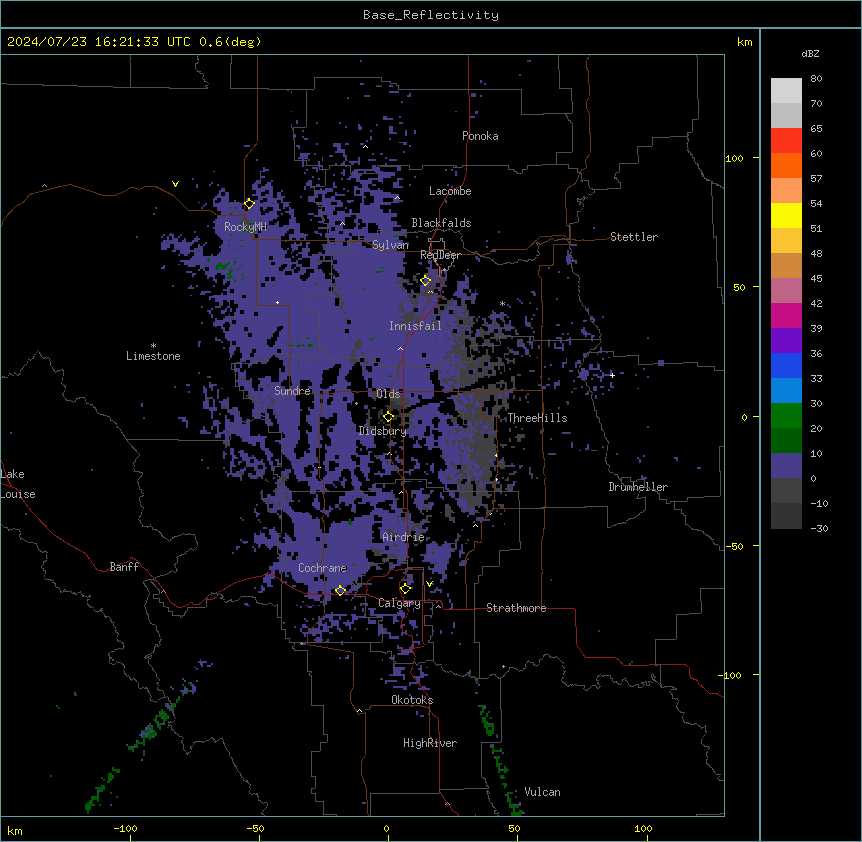Screen dimensions: 862x842
Task: Click the Banff label
Action: 124,567
